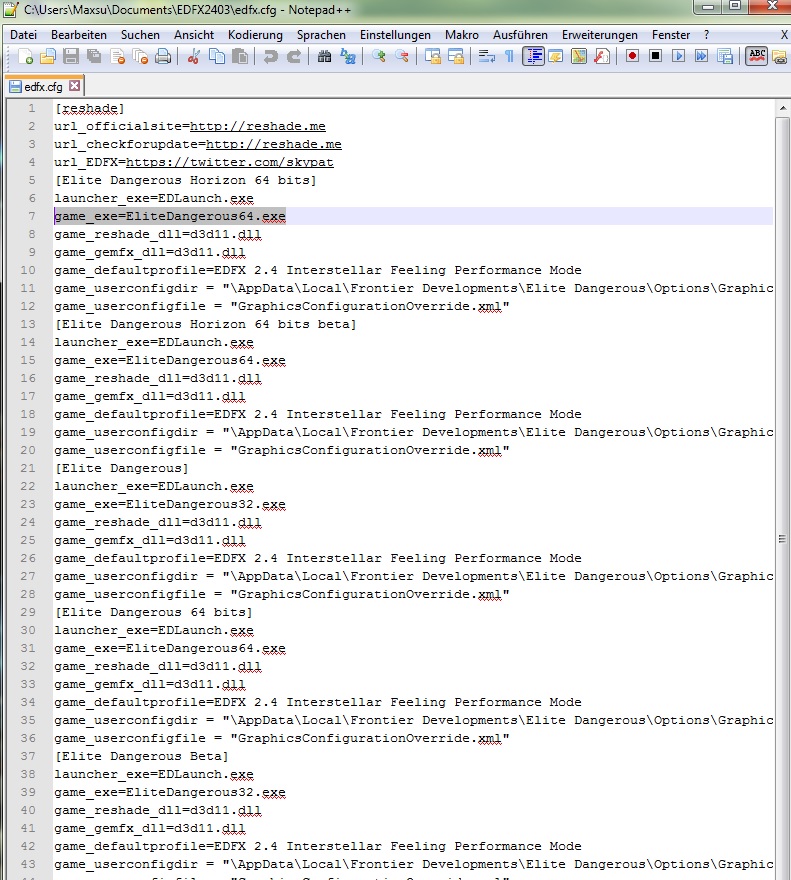Image resolution: width=791 pixels, height=880 pixels.
Task: Toggle synchronized vertical scrolling
Action: point(433,56)
